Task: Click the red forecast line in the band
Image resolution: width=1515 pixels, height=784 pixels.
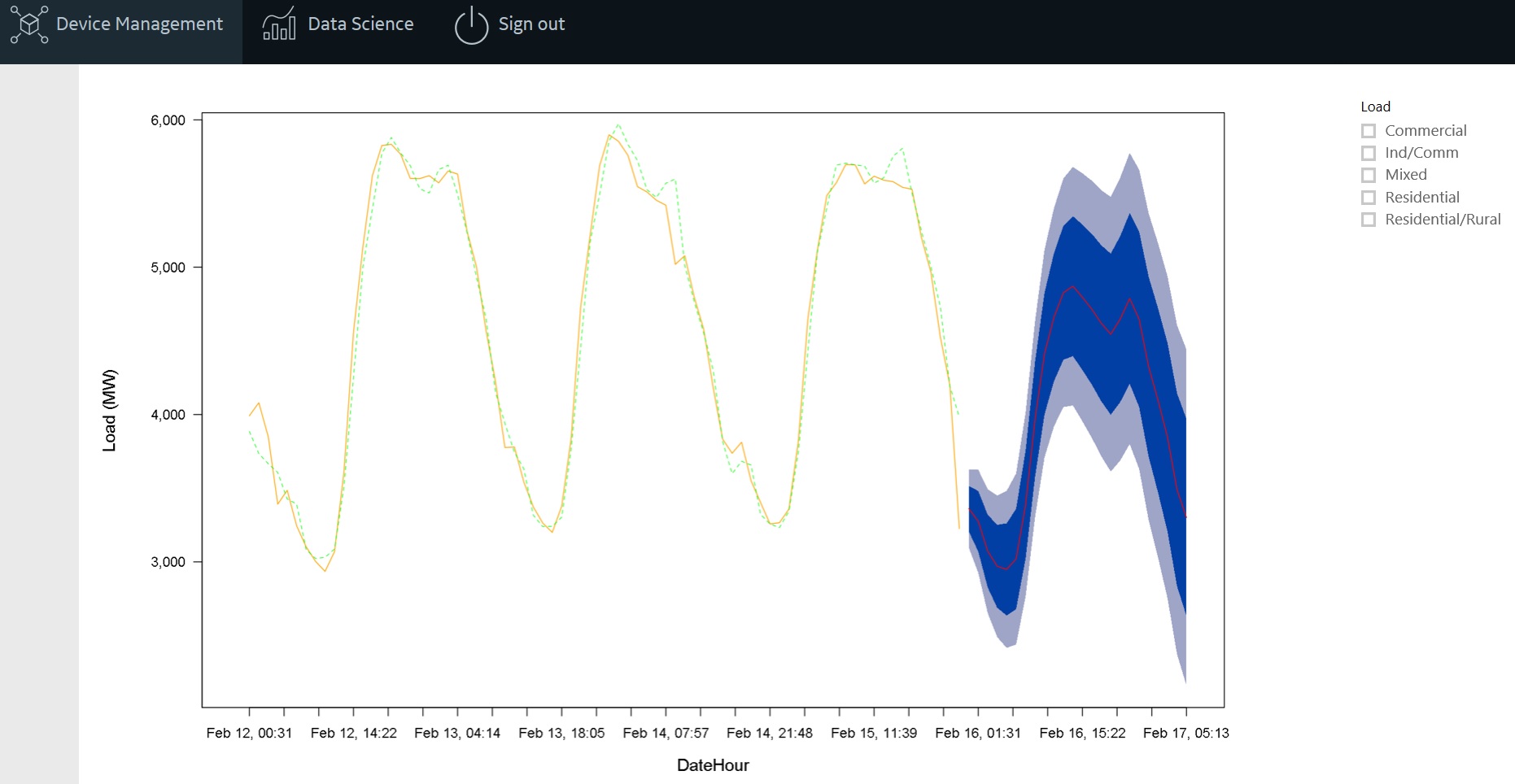Action: tap(1074, 286)
